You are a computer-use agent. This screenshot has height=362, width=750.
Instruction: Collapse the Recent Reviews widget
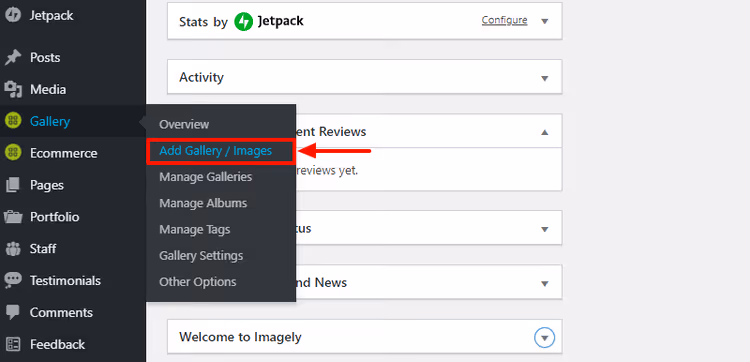[544, 132]
